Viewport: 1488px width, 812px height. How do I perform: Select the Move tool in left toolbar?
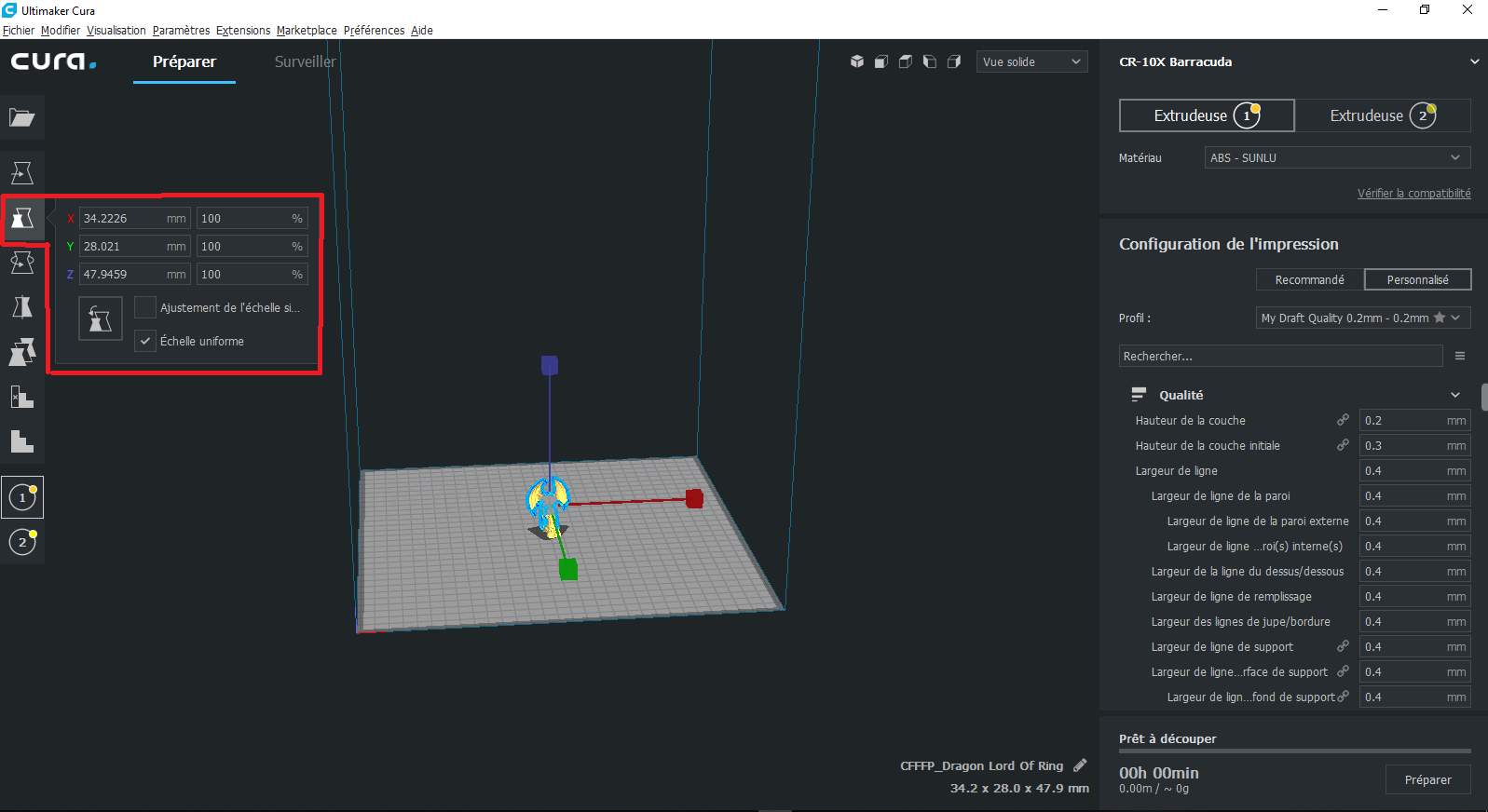click(x=22, y=173)
